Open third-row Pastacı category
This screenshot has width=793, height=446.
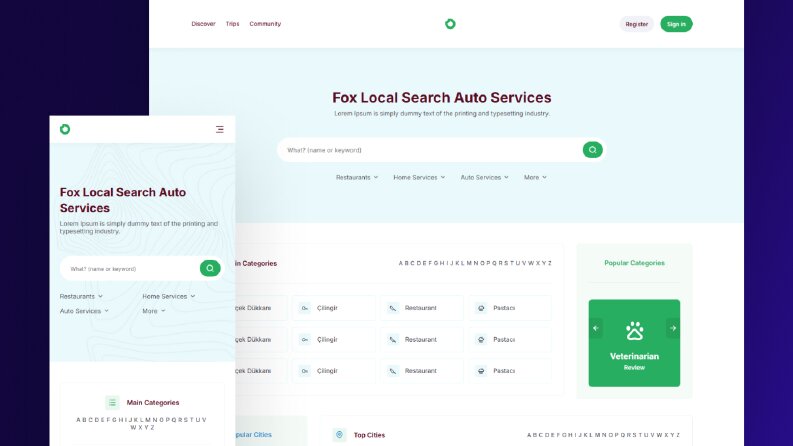click(x=510, y=371)
